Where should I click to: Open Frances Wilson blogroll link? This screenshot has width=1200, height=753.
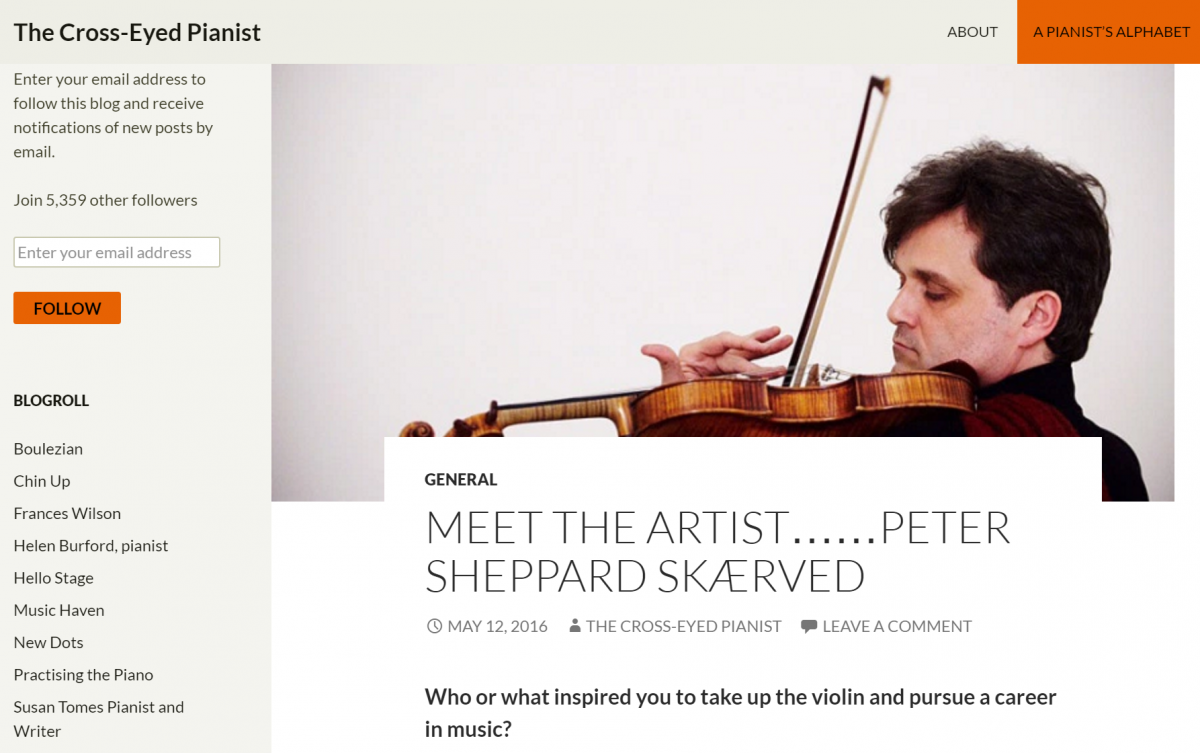pos(67,513)
